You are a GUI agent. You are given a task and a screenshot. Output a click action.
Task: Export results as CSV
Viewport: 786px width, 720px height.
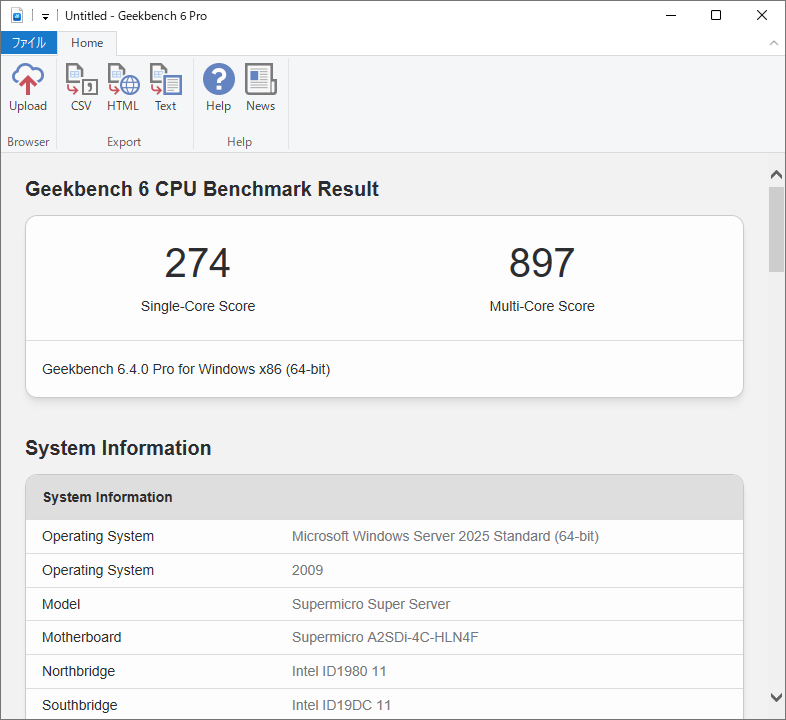tap(81, 88)
